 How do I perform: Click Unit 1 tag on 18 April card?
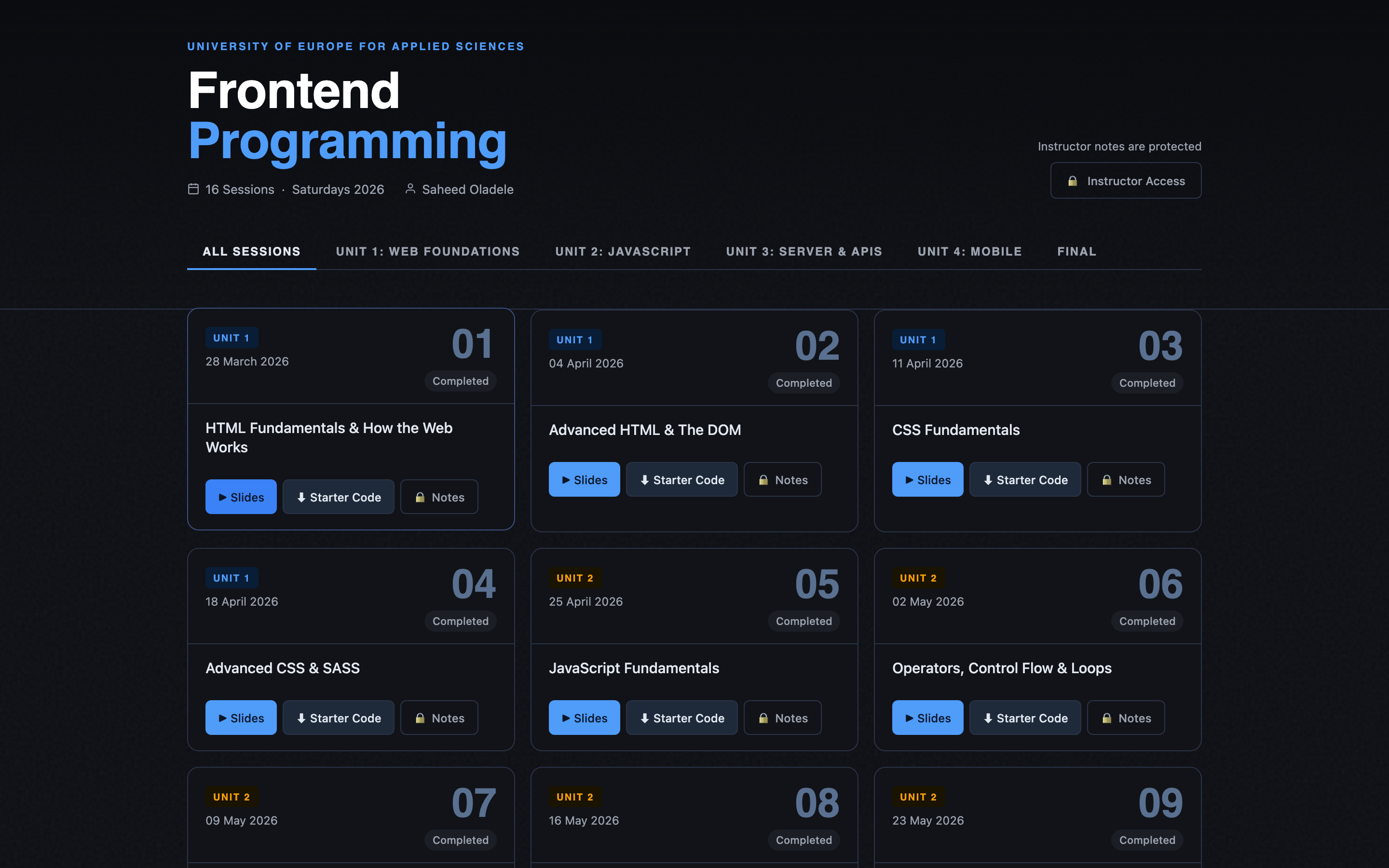click(231, 578)
